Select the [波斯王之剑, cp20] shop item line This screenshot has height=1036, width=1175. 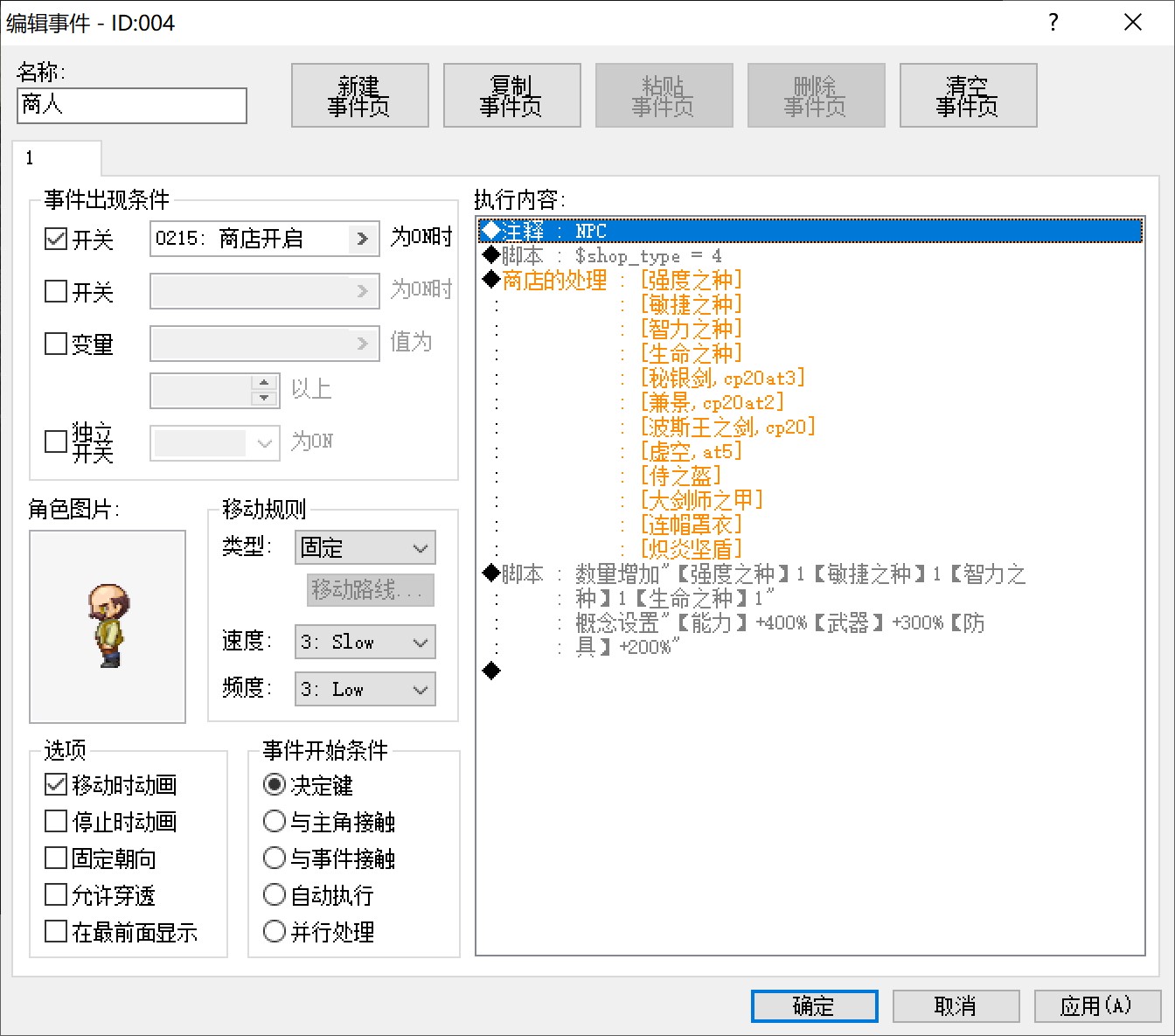coord(810,427)
